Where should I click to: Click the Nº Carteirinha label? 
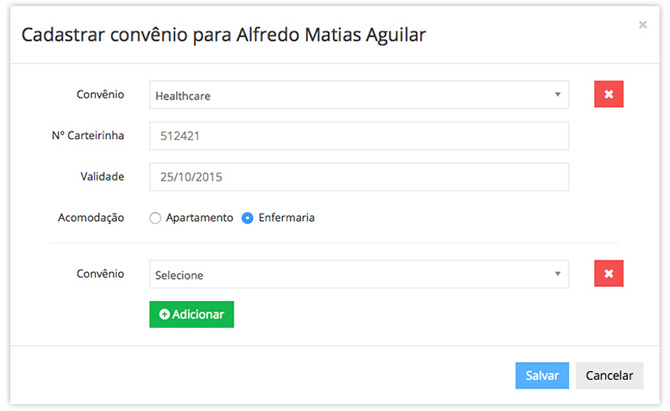coord(87,136)
